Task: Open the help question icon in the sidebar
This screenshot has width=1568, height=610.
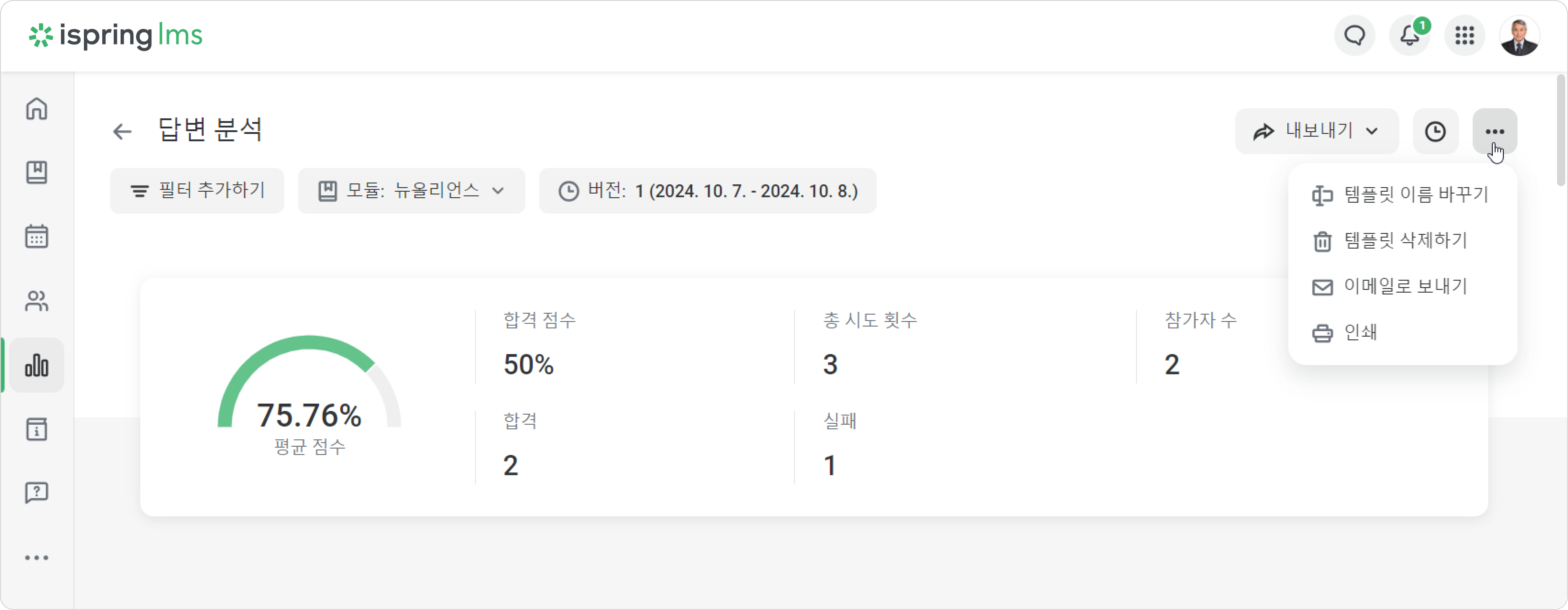Action: tap(36, 493)
